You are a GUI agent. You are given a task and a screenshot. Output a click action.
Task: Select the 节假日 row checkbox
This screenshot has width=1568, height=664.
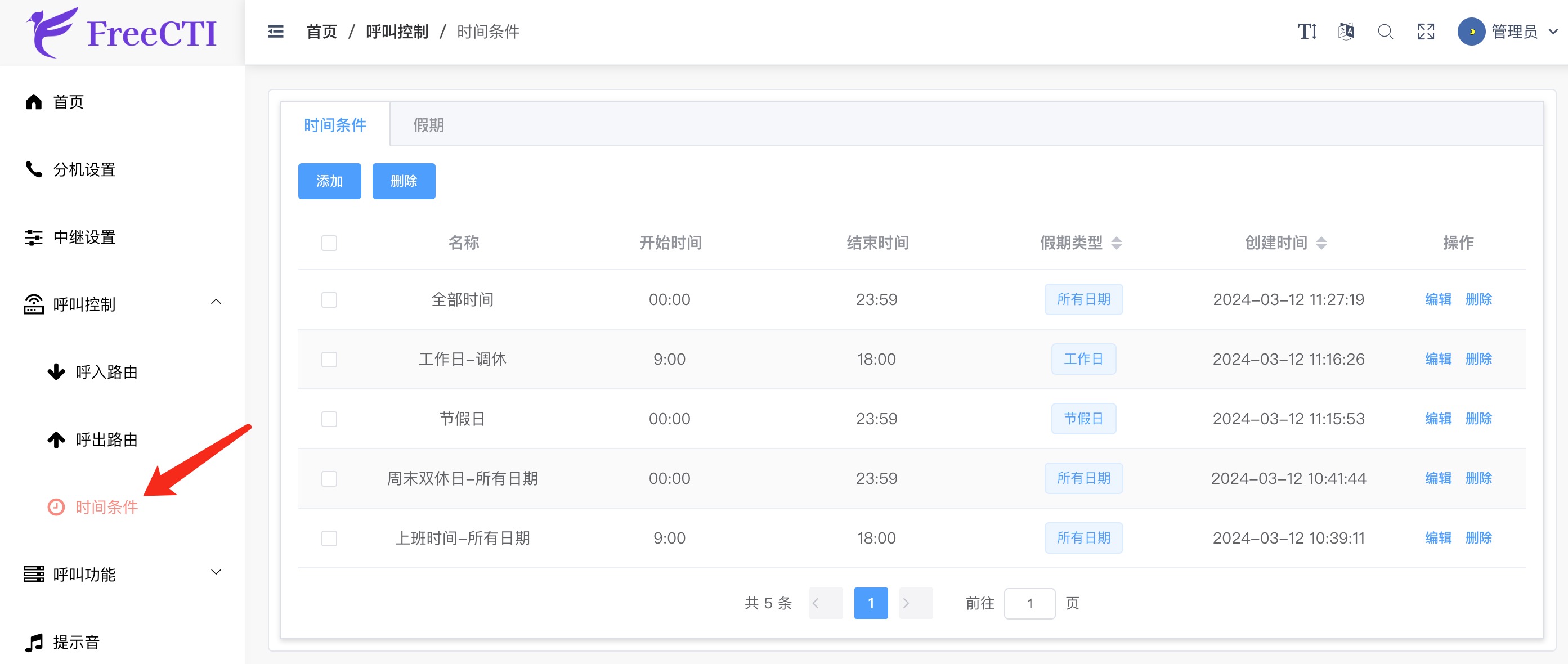(x=329, y=419)
